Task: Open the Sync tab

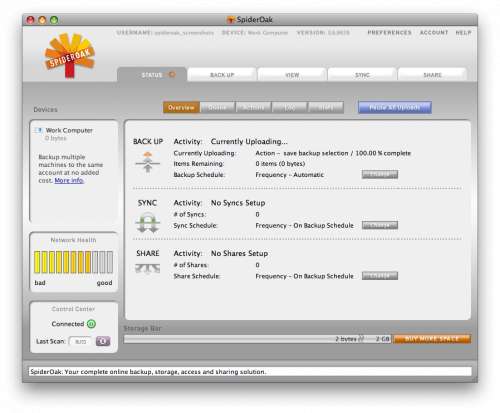Action: point(362,75)
